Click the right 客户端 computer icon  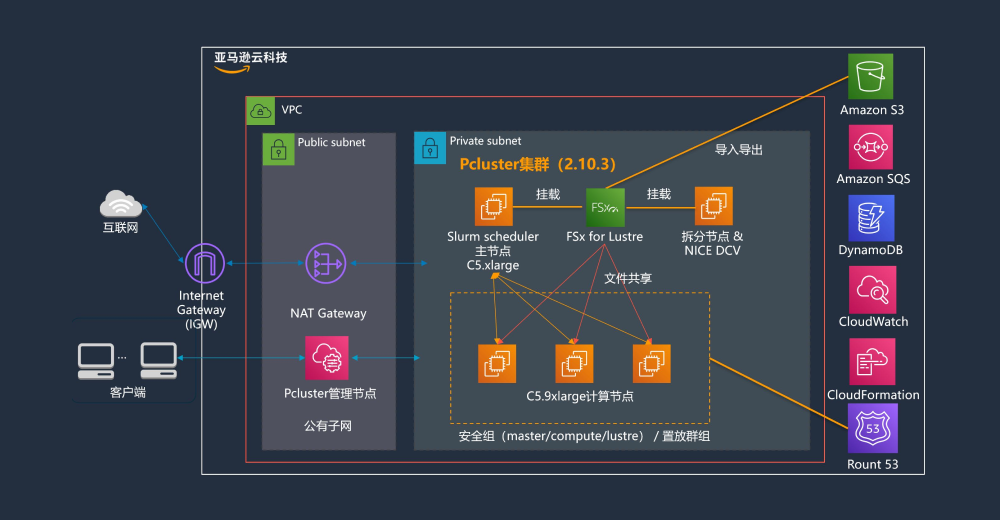point(158,361)
